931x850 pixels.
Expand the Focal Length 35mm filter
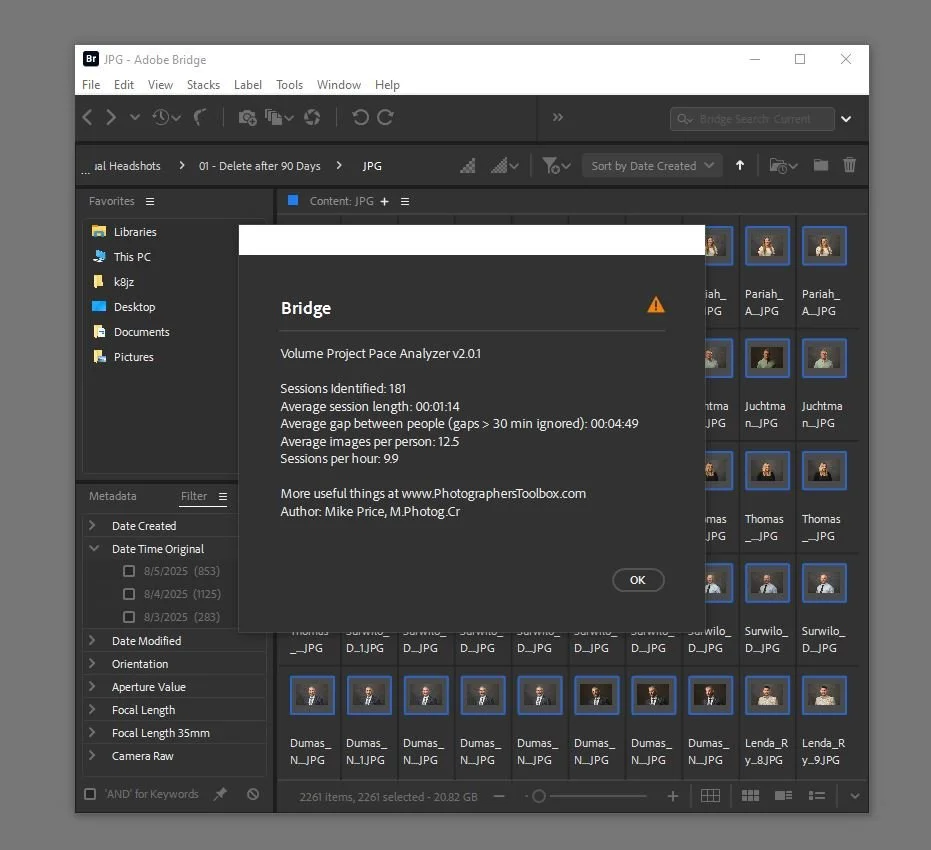tap(92, 732)
